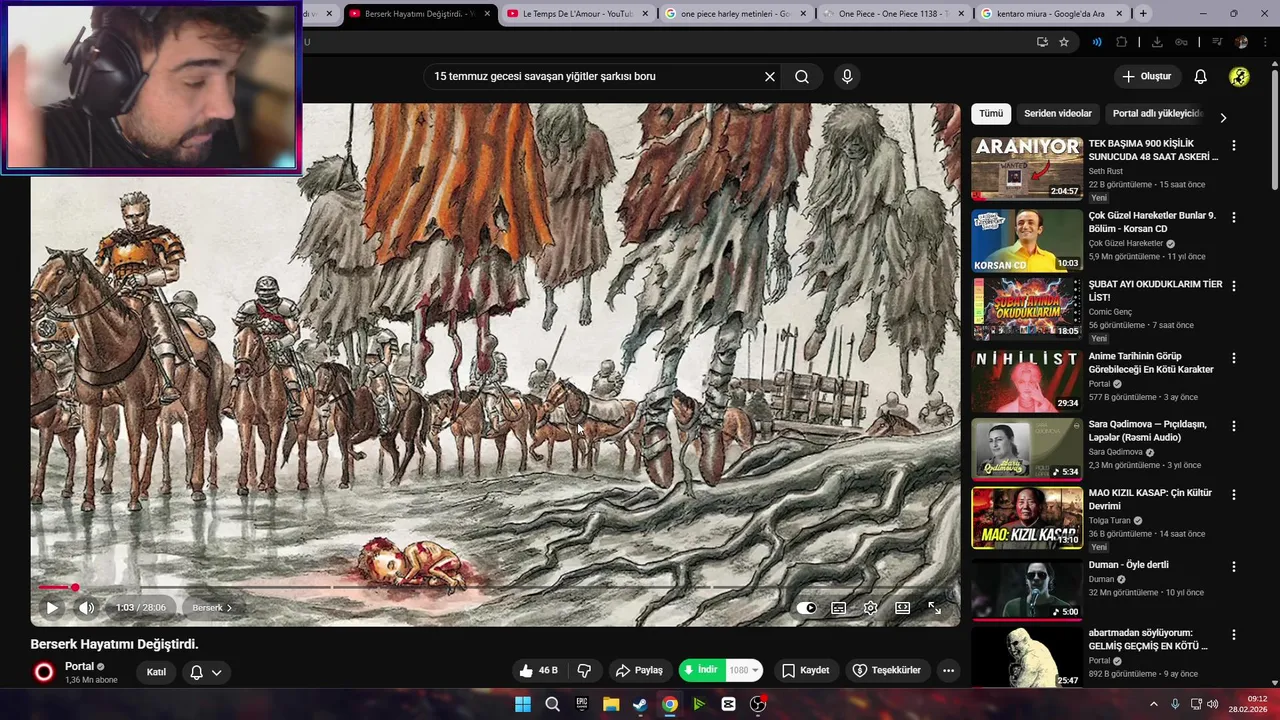Toggle the autoplay switch in player

[x=807, y=608]
